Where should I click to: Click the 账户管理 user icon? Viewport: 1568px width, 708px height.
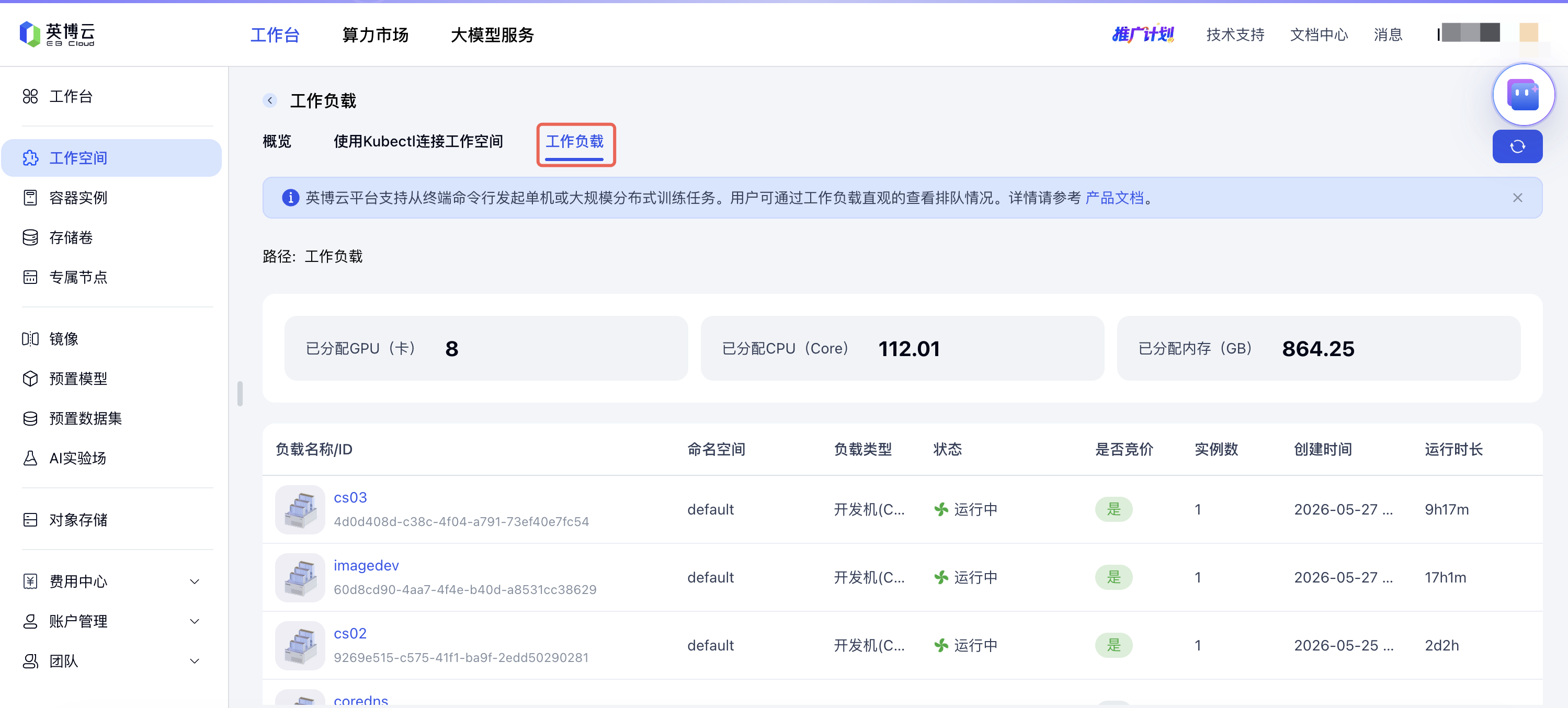[x=30, y=622]
